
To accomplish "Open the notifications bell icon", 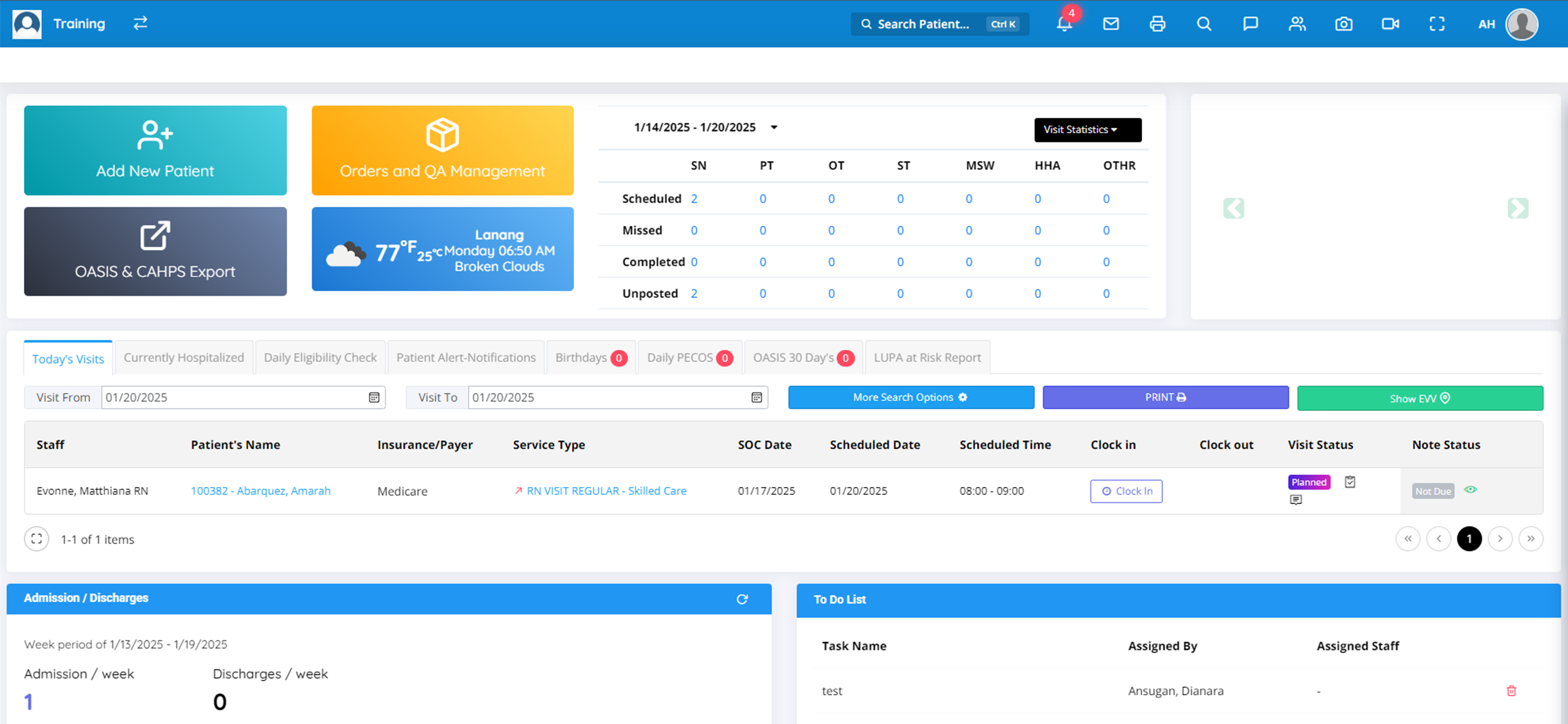I will pyautogui.click(x=1065, y=24).
